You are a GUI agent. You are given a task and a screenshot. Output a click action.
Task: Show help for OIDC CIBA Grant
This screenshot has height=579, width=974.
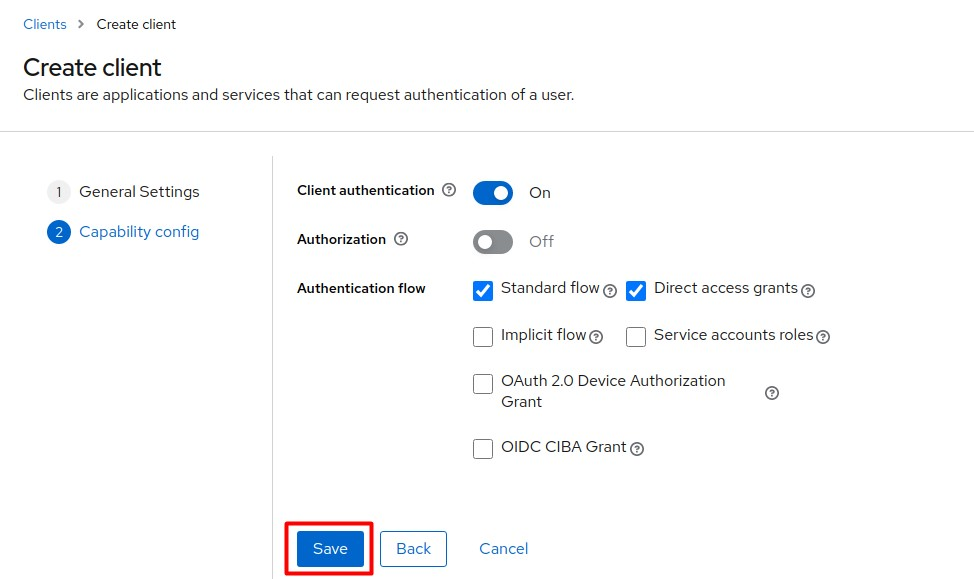click(x=637, y=449)
